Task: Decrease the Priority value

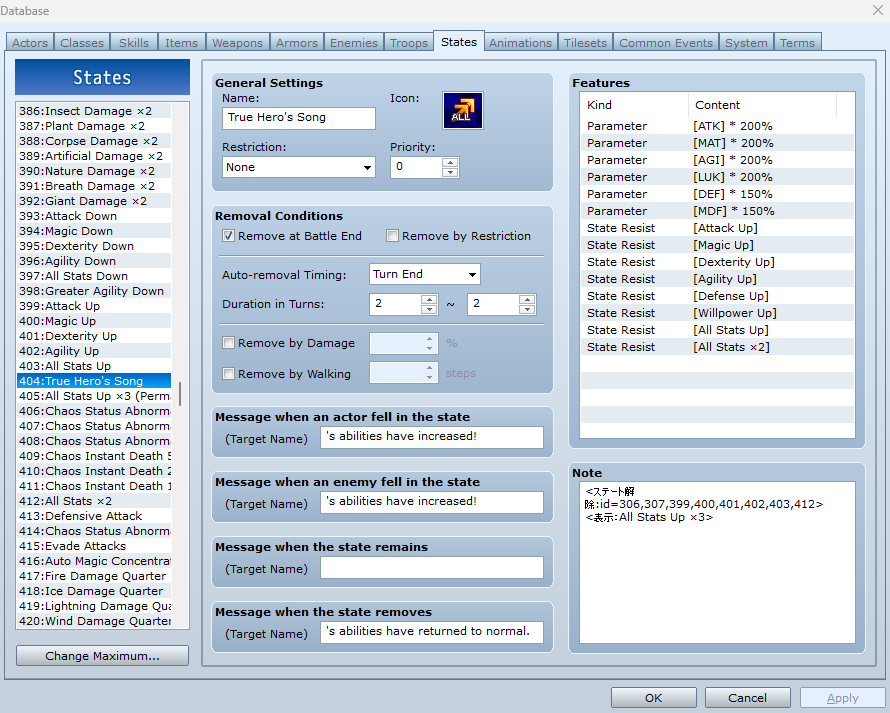Action: pos(450,172)
